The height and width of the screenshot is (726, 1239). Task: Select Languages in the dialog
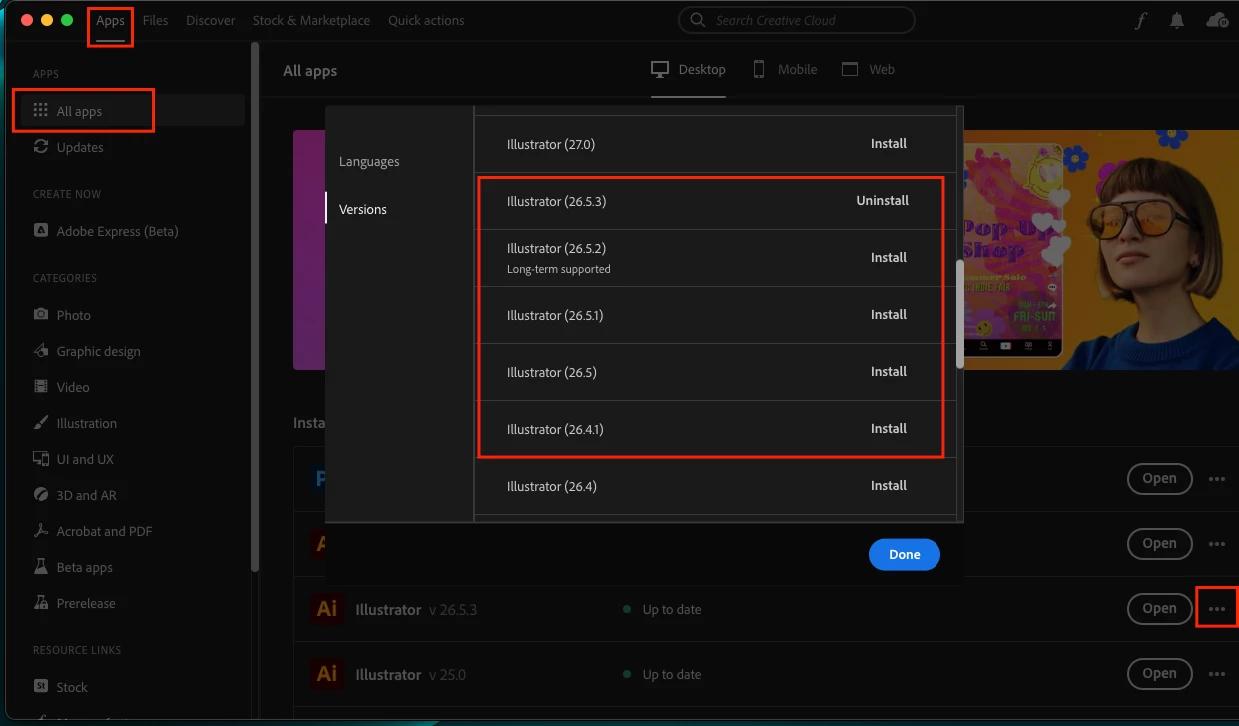coord(369,161)
